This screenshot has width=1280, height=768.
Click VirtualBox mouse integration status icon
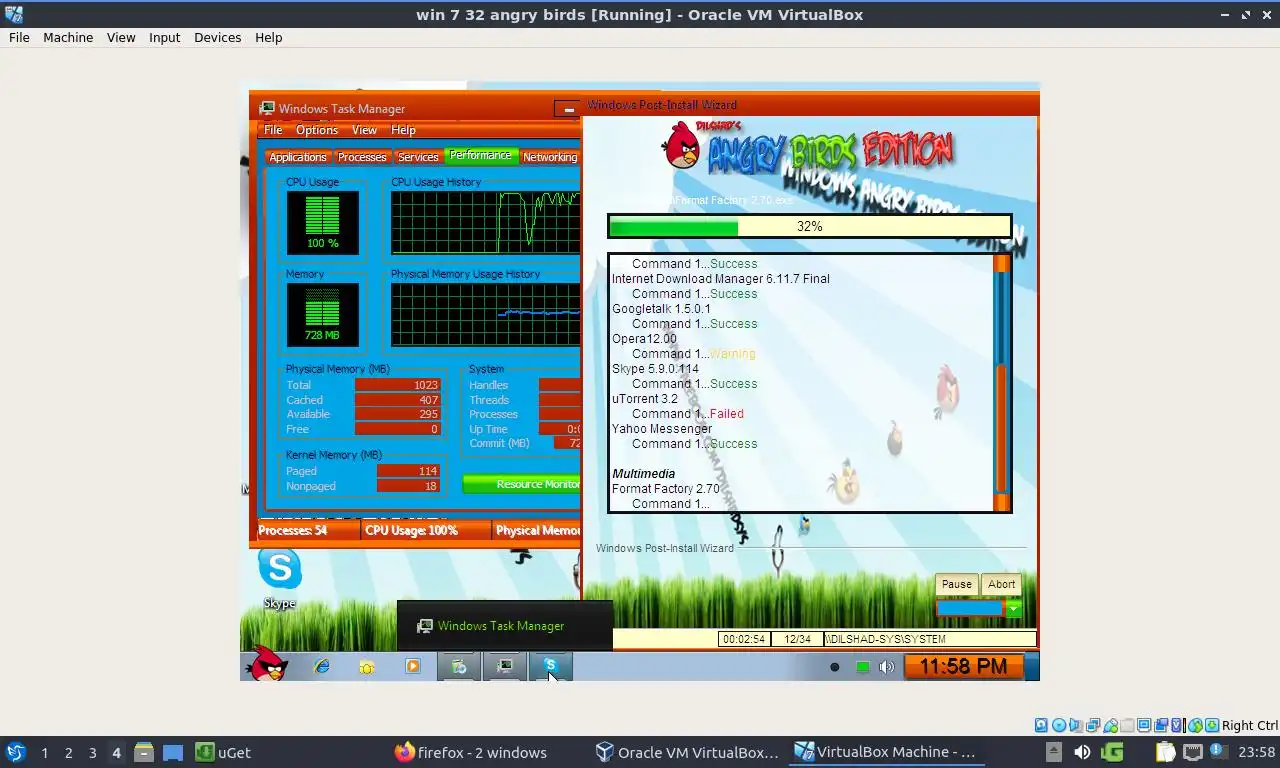[x=1195, y=725]
